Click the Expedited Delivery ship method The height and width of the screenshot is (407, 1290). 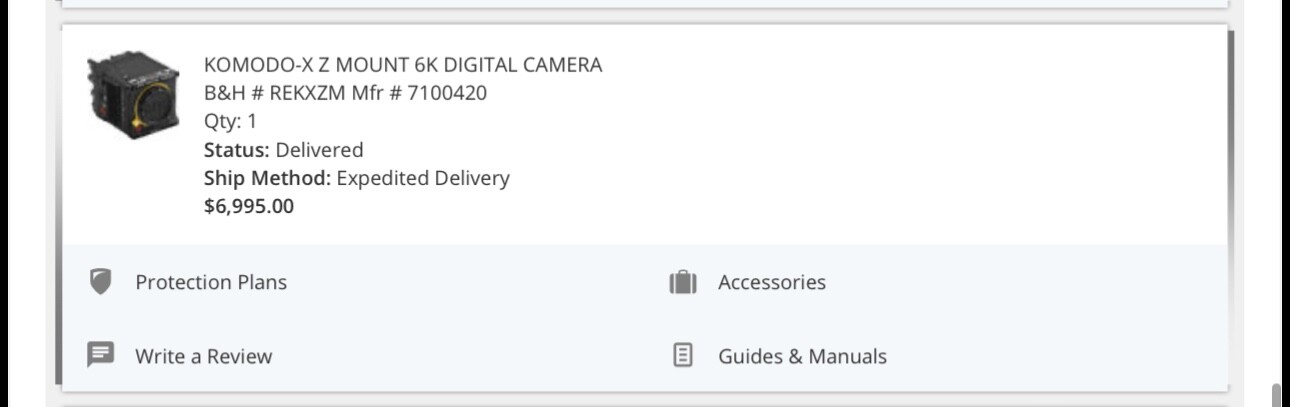[x=423, y=178]
